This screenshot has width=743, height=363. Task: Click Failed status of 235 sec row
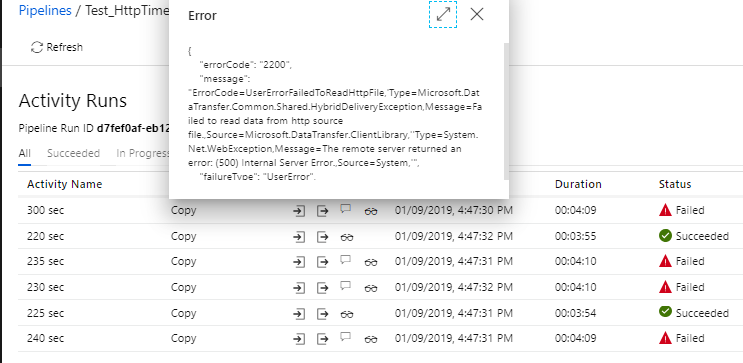(681, 261)
